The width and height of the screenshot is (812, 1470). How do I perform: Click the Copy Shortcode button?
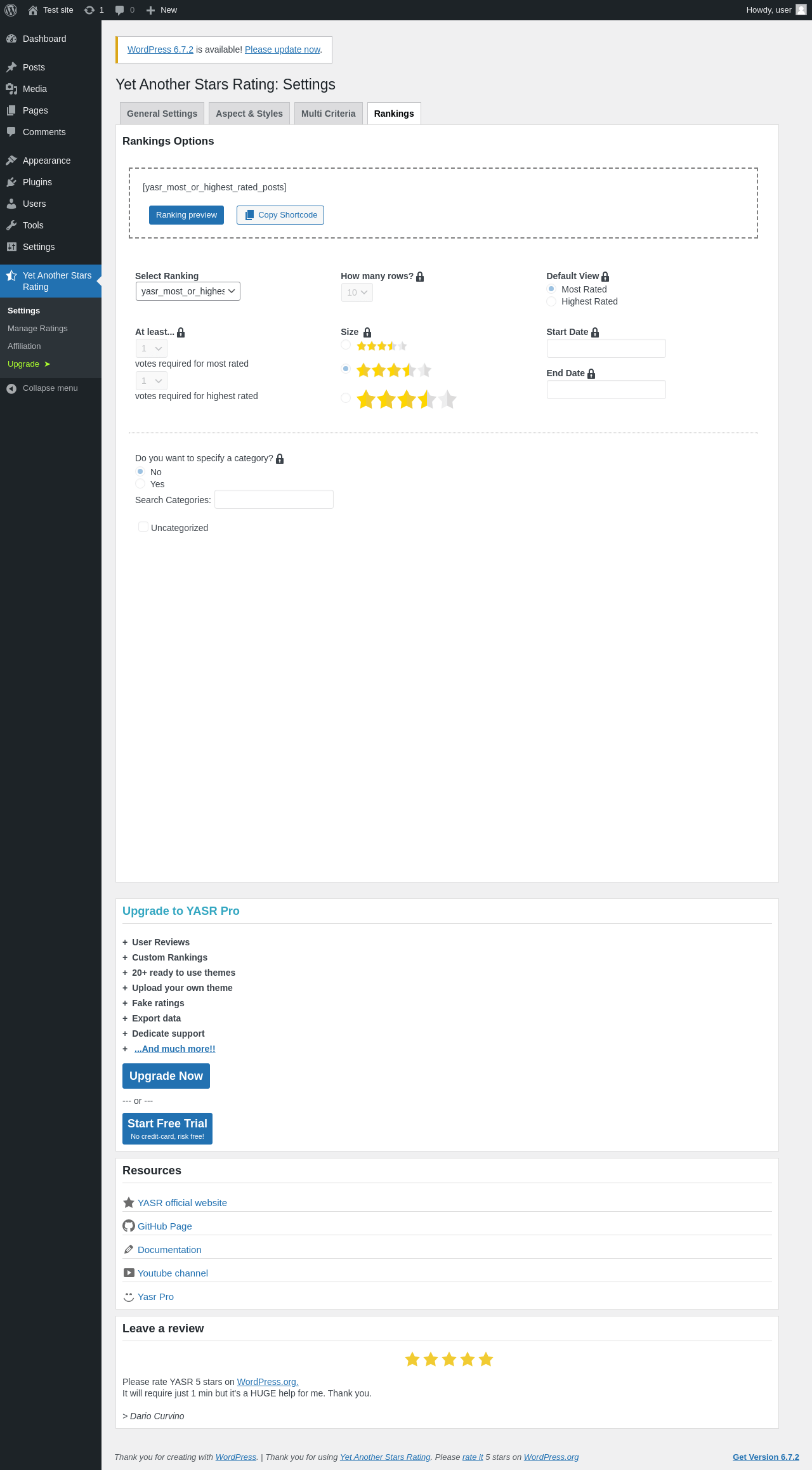pos(280,215)
